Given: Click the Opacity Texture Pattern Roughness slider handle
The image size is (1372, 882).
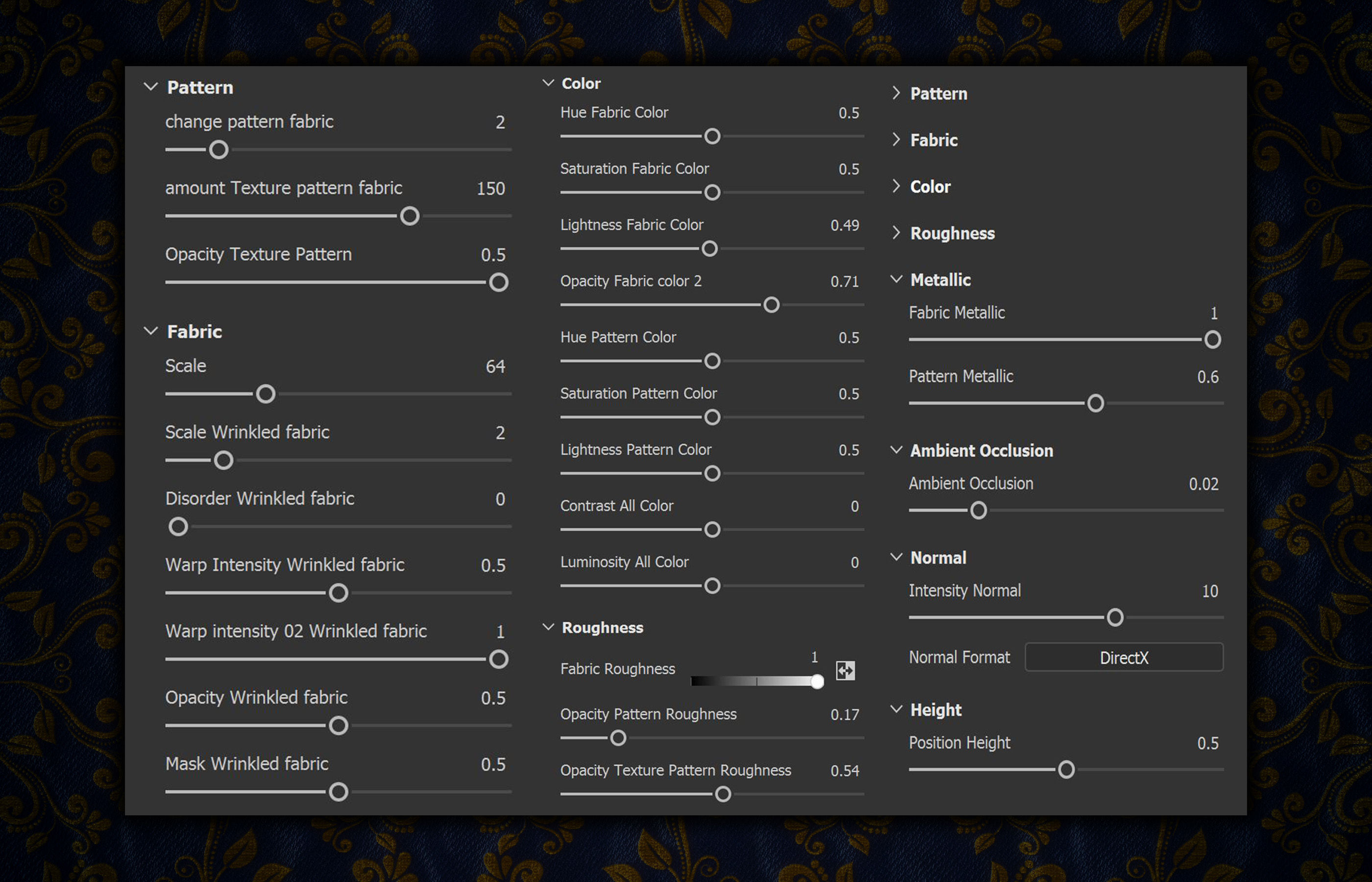Looking at the screenshot, I should tap(723, 794).
